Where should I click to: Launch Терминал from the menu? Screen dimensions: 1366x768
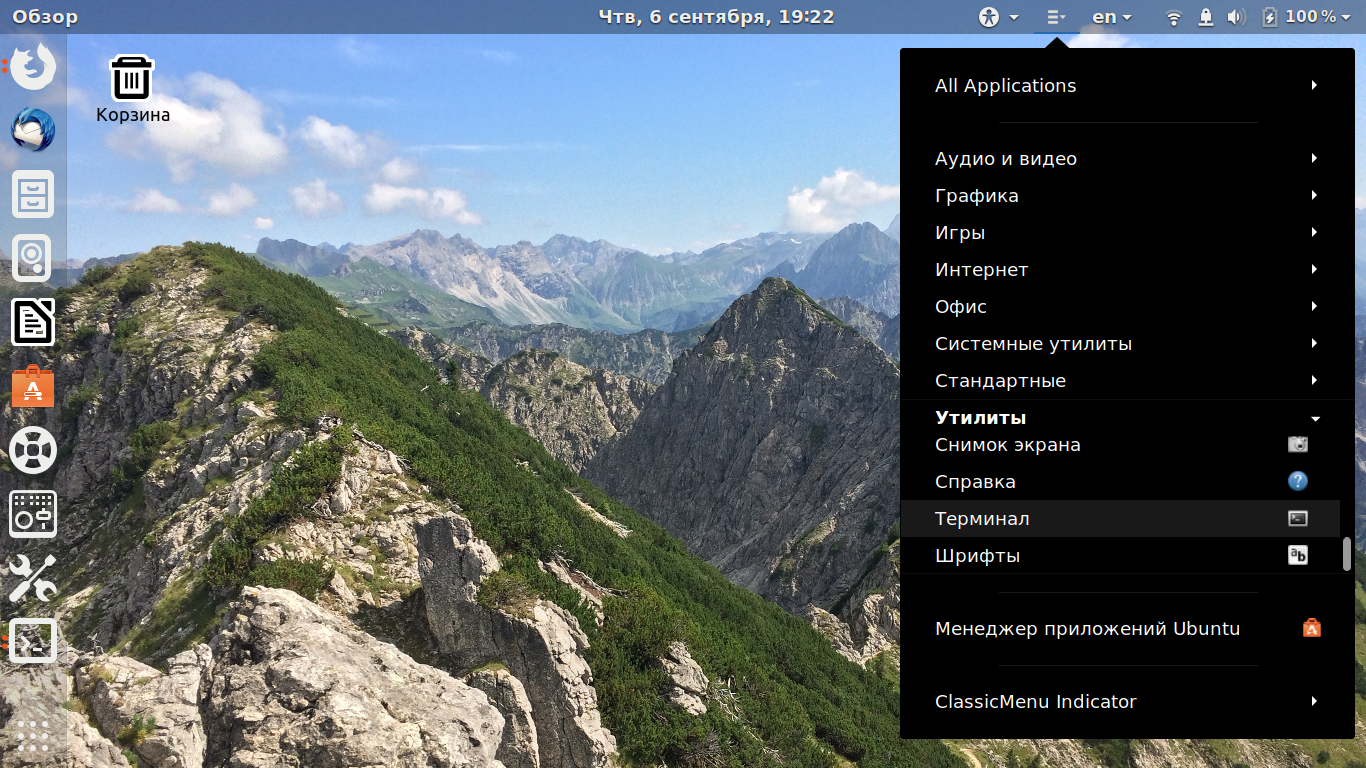(1120, 519)
